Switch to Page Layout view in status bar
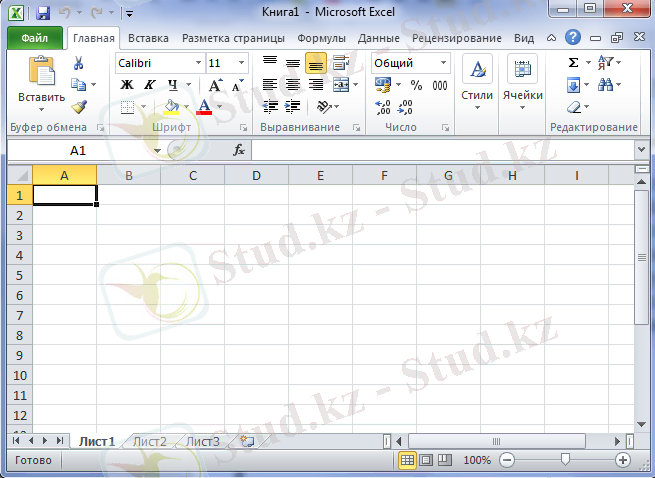The height and width of the screenshot is (478, 655). pos(425,460)
